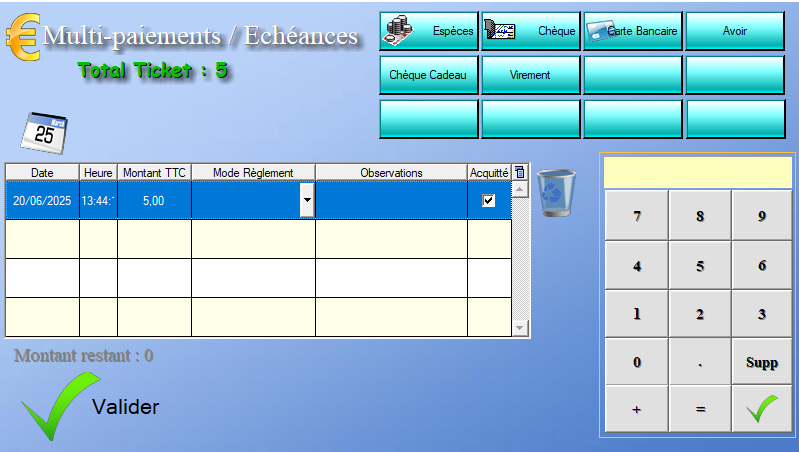Click table scrollbar down arrow
Image resolution: width=799 pixels, height=452 pixels.
(519, 328)
